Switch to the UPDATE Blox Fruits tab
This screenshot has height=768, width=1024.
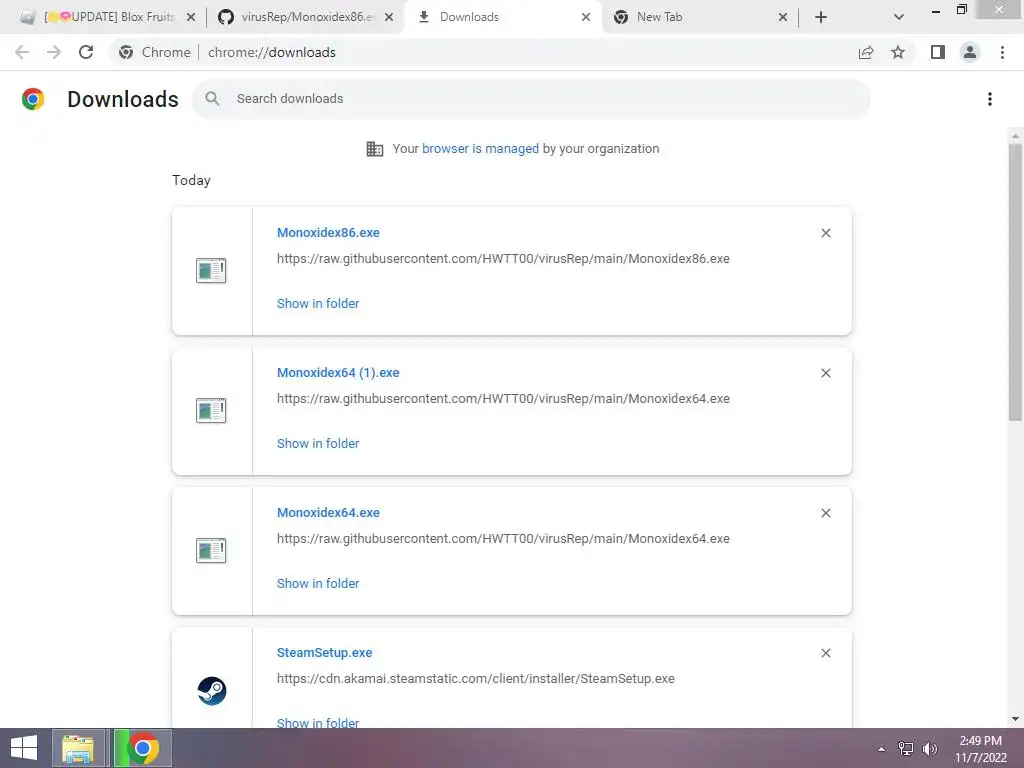[x=108, y=17]
